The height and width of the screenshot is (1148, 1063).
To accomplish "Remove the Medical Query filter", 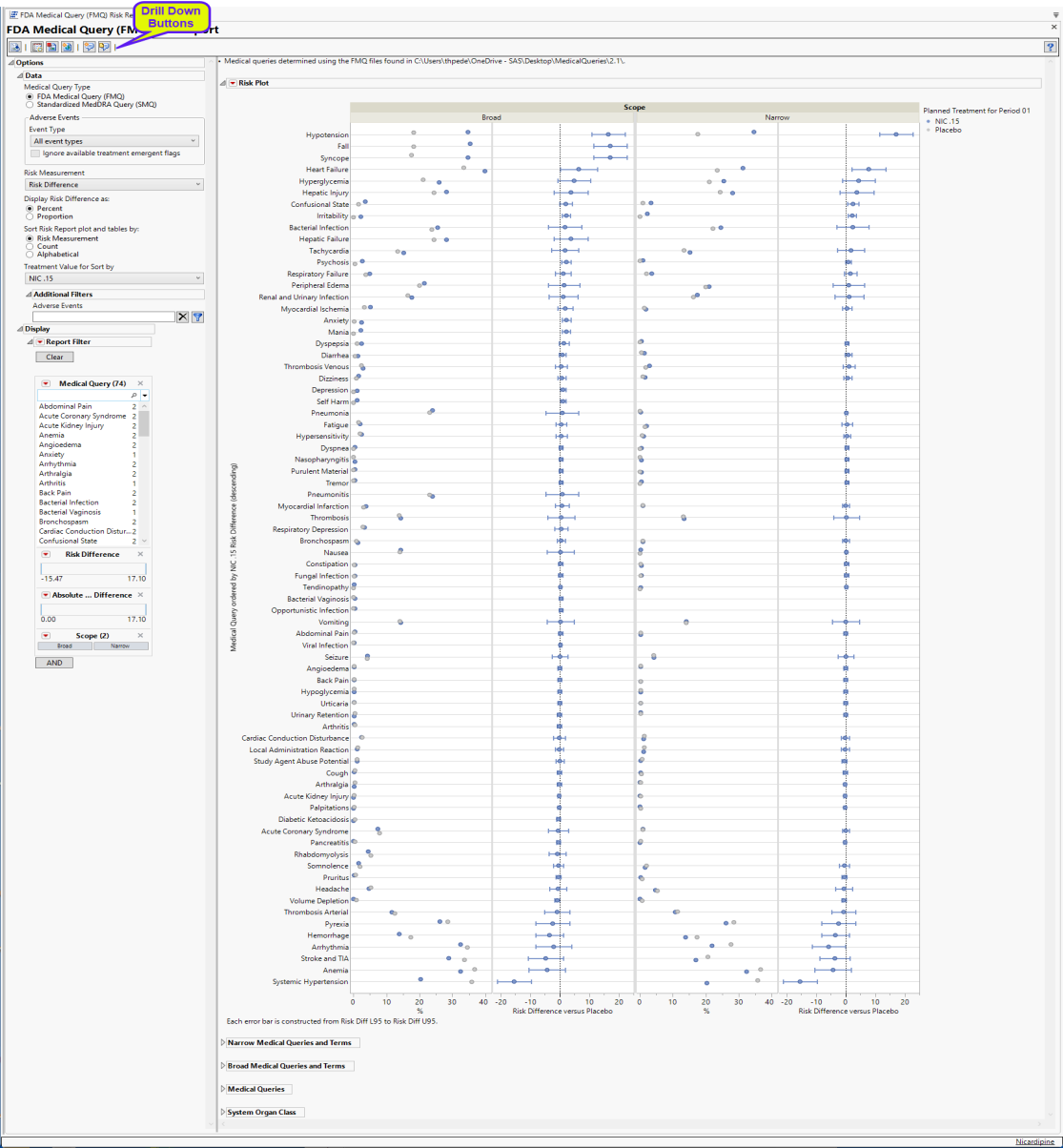I will 140,383.
